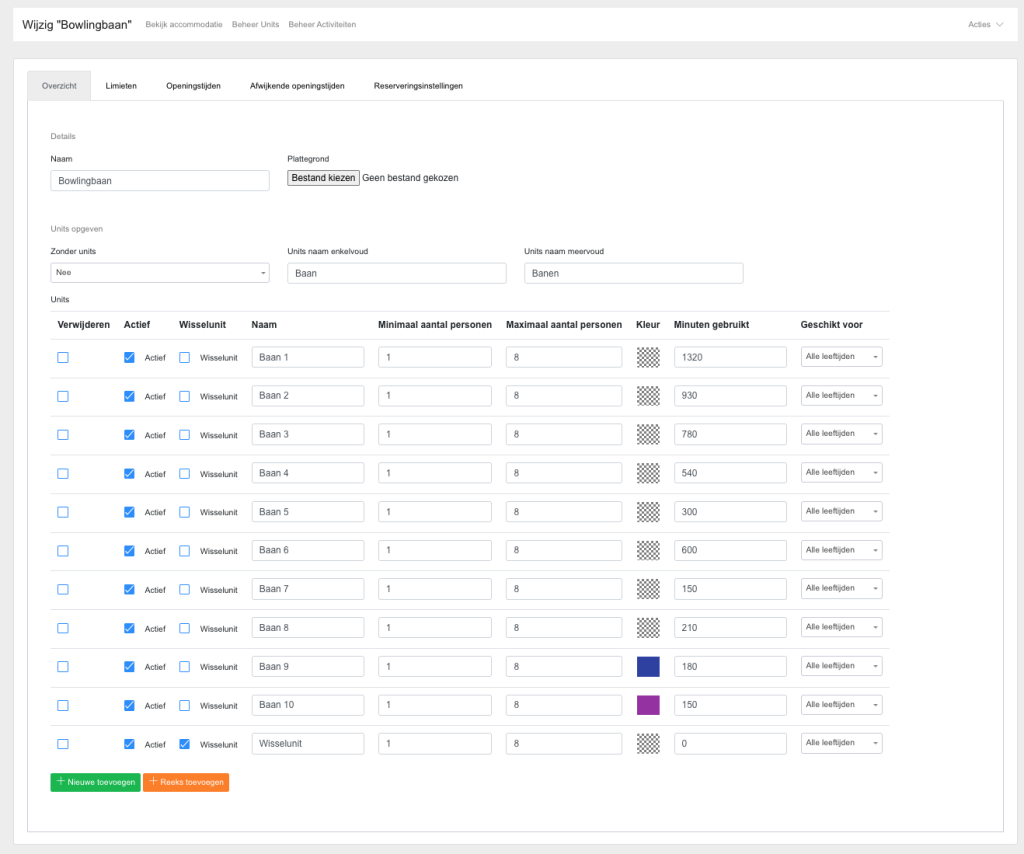Open the Geschikt voor dropdown for Baan 2
Image resolution: width=1024 pixels, height=854 pixels.
click(x=841, y=396)
